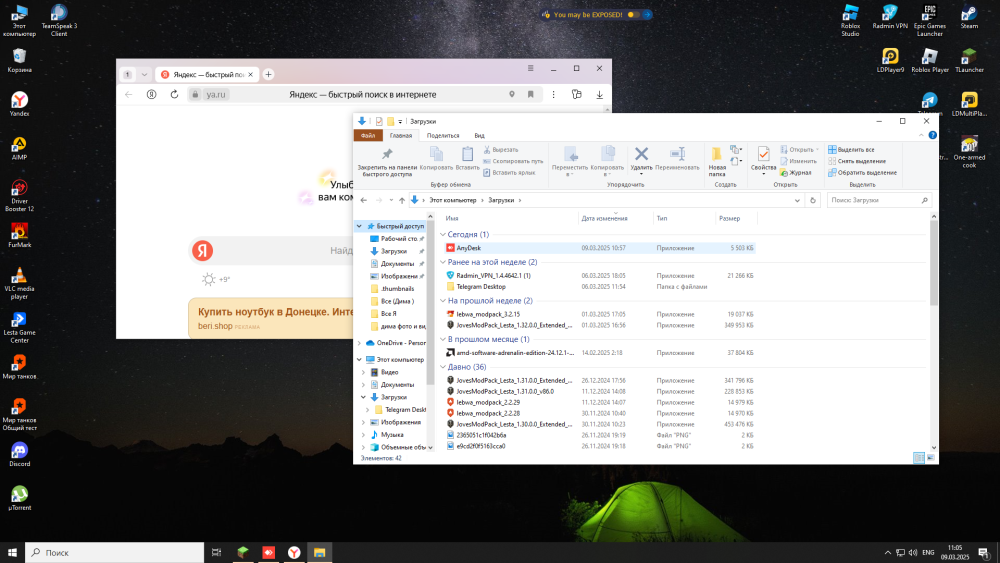Collapse the 'Ранее на этой неделе (2)' group
Image resolution: width=1000 pixels, height=563 pixels.
pos(443,262)
